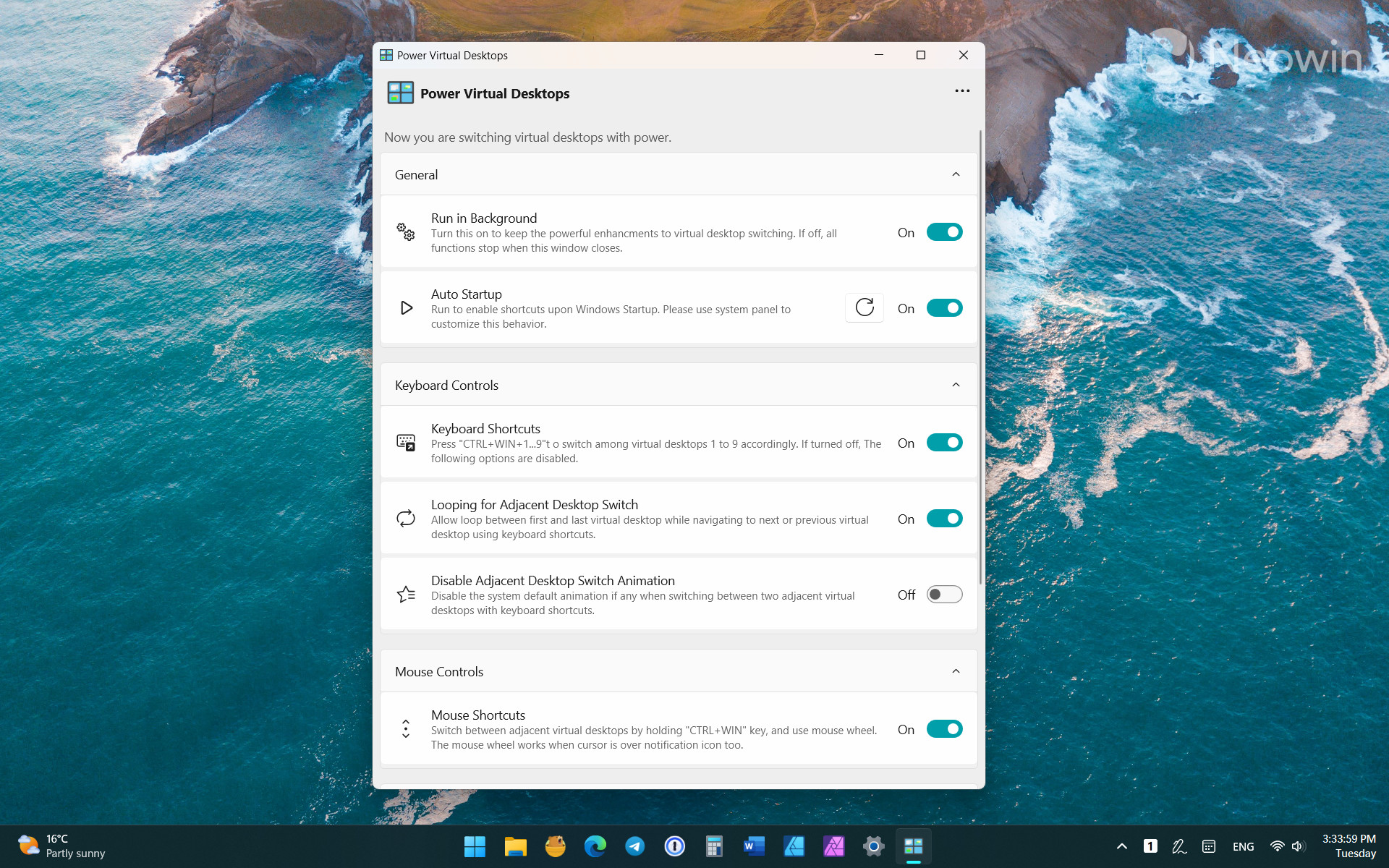This screenshot has width=1389, height=868.
Task: Open the clock and calendar flyout
Action: [1348, 846]
